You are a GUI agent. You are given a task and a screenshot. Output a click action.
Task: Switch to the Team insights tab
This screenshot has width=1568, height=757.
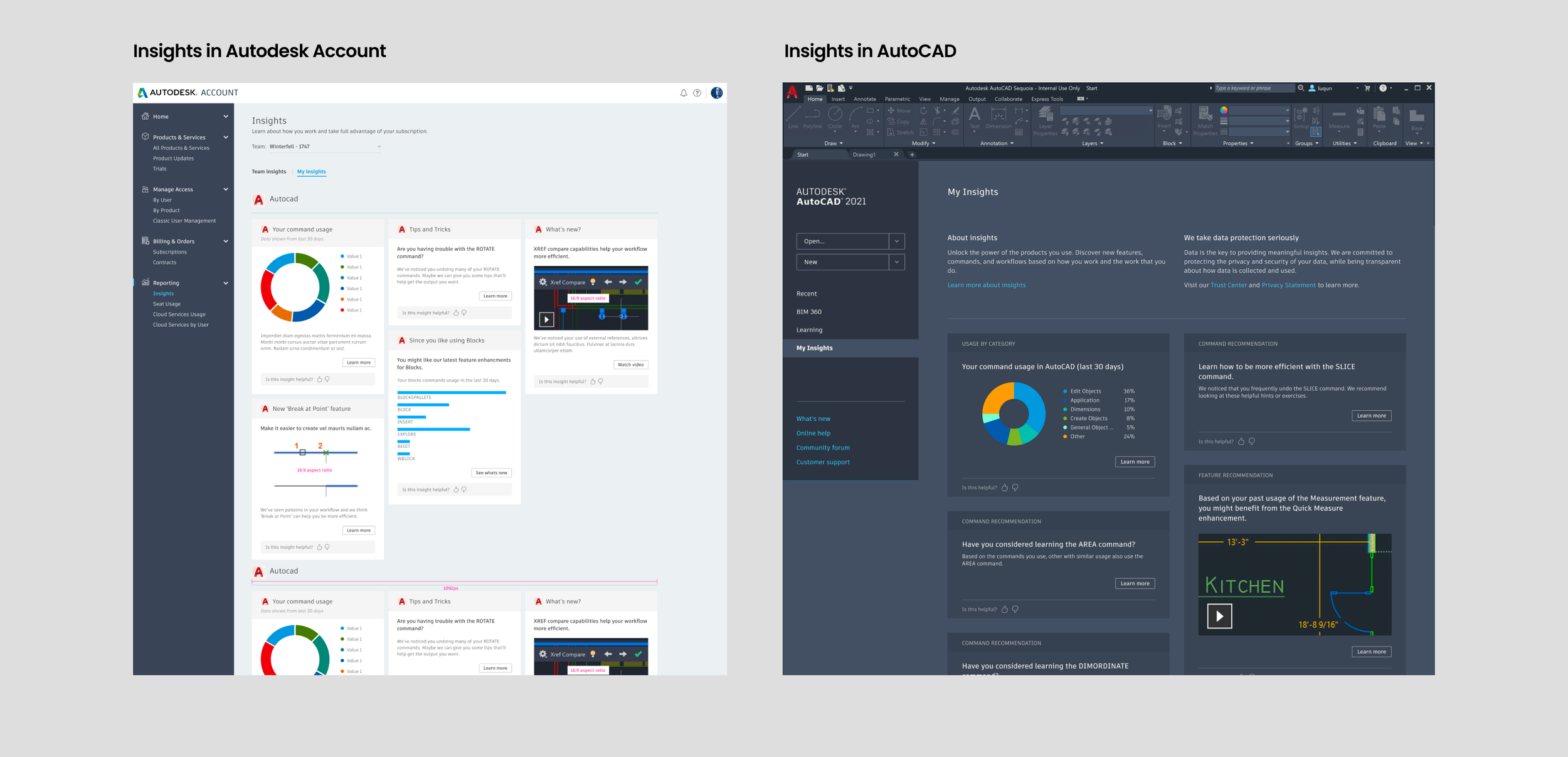268,172
